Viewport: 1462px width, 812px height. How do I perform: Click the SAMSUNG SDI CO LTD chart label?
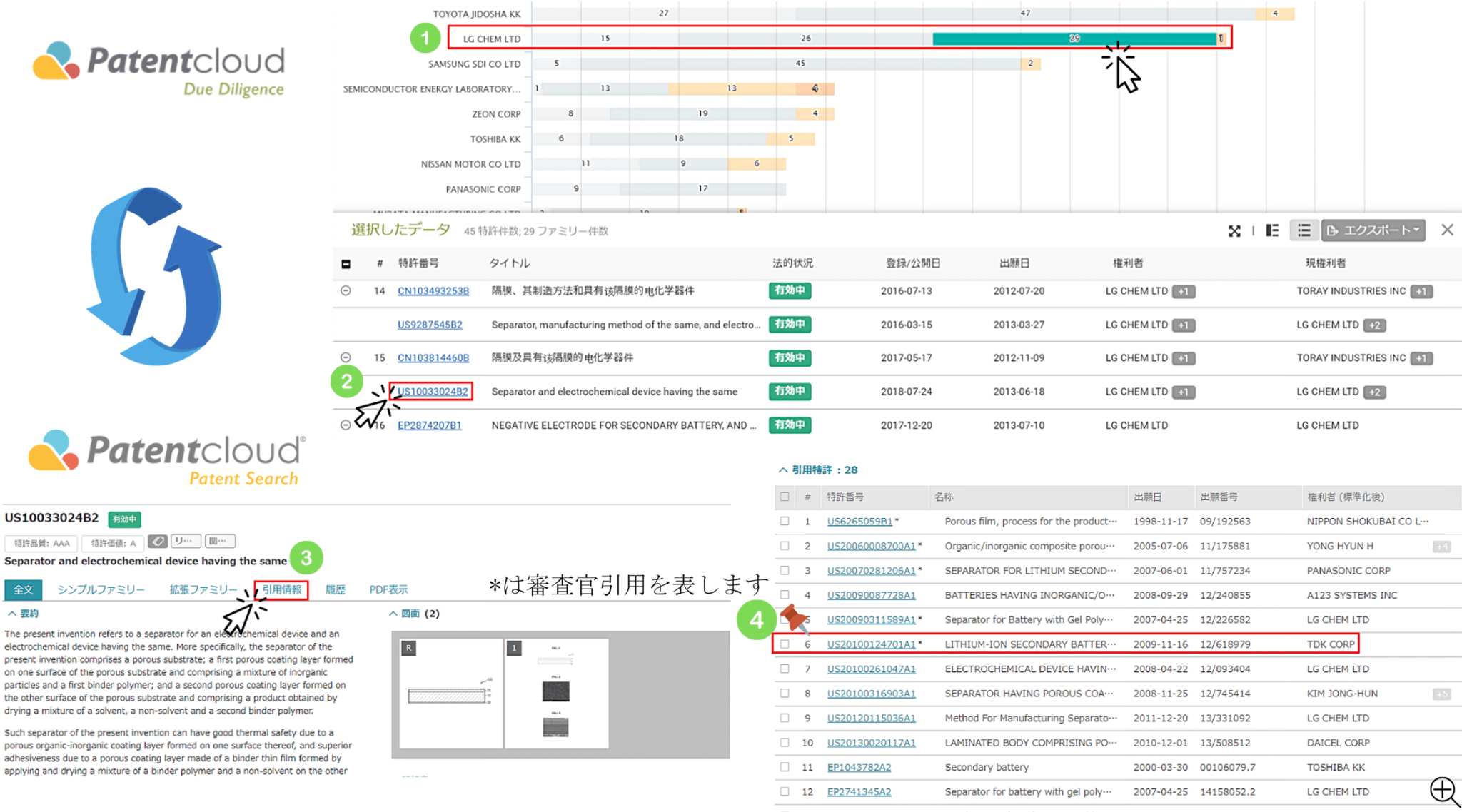pos(474,64)
